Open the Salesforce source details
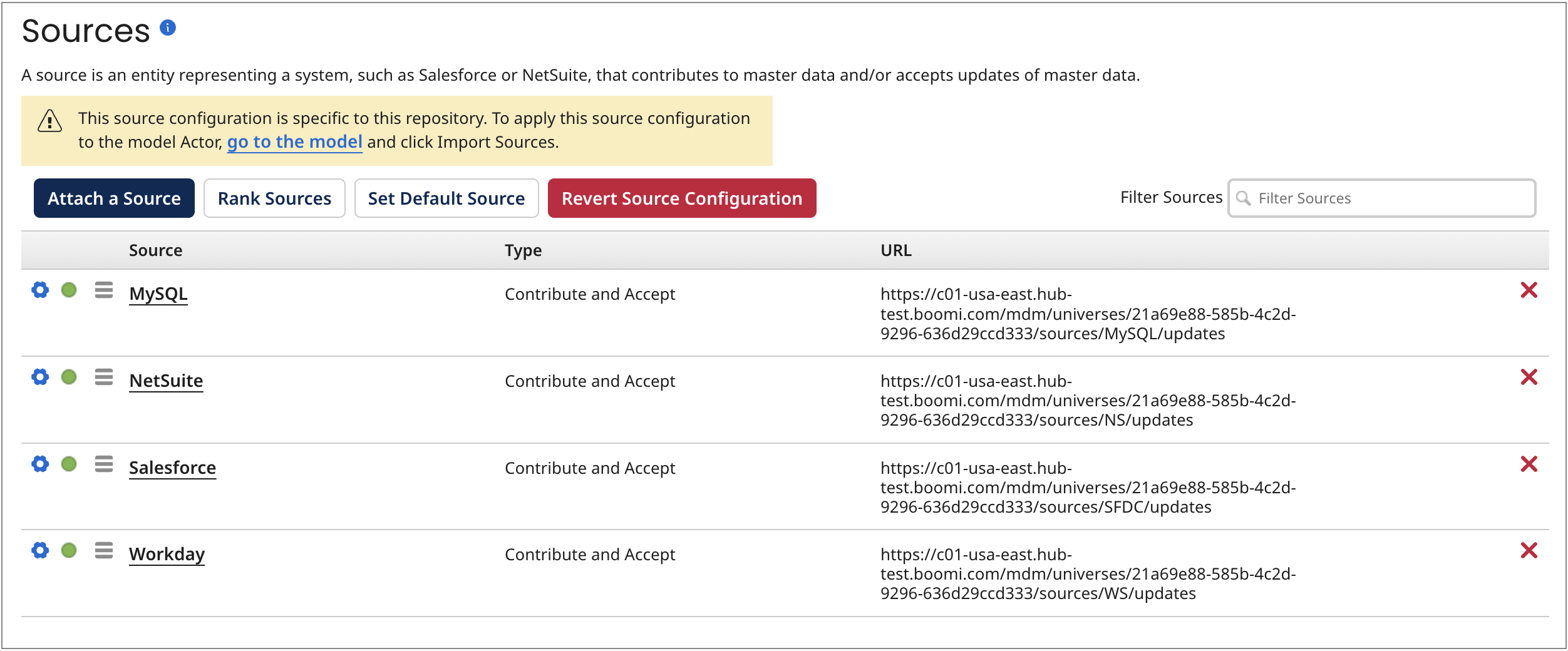 pyautogui.click(x=172, y=466)
